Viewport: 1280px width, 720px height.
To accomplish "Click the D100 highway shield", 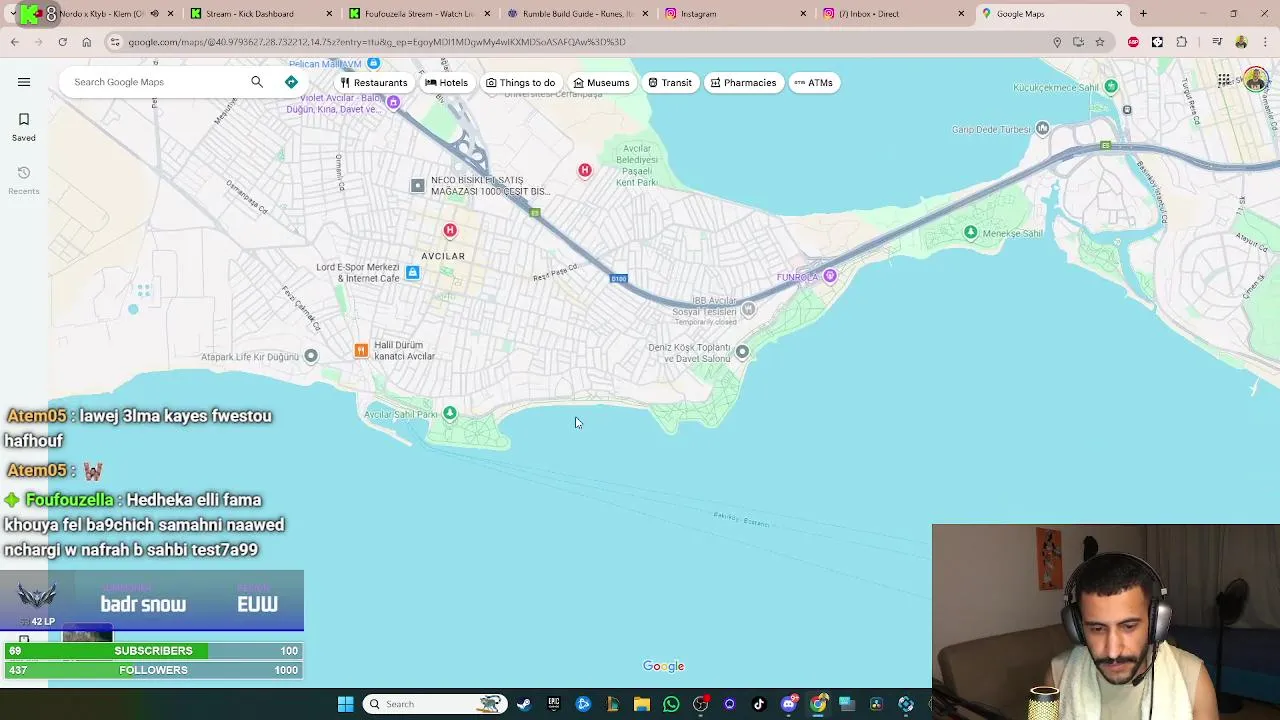I will [x=619, y=279].
